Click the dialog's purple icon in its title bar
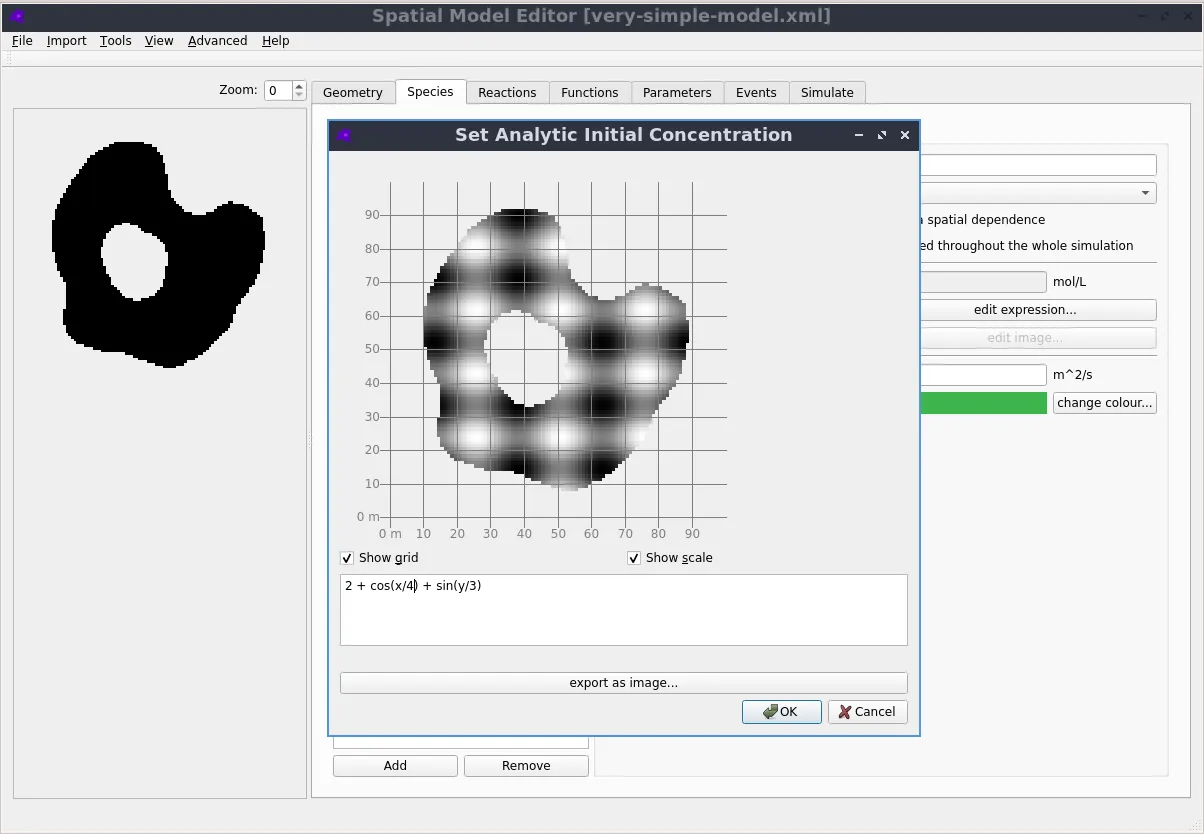Image resolution: width=1204 pixels, height=834 pixels. click(344, 135)
